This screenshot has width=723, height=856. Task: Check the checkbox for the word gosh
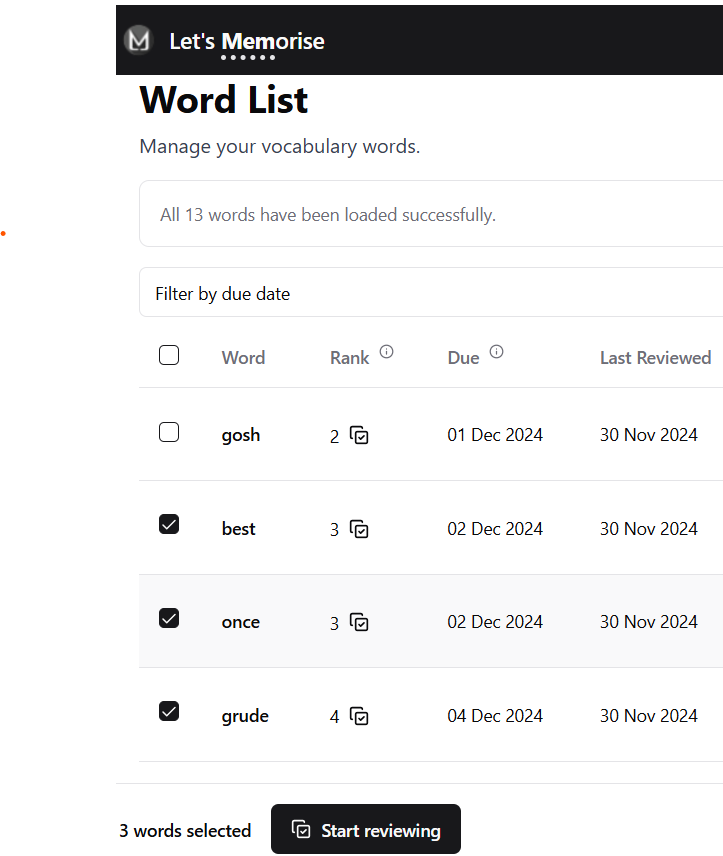click(x=169, y=432)
